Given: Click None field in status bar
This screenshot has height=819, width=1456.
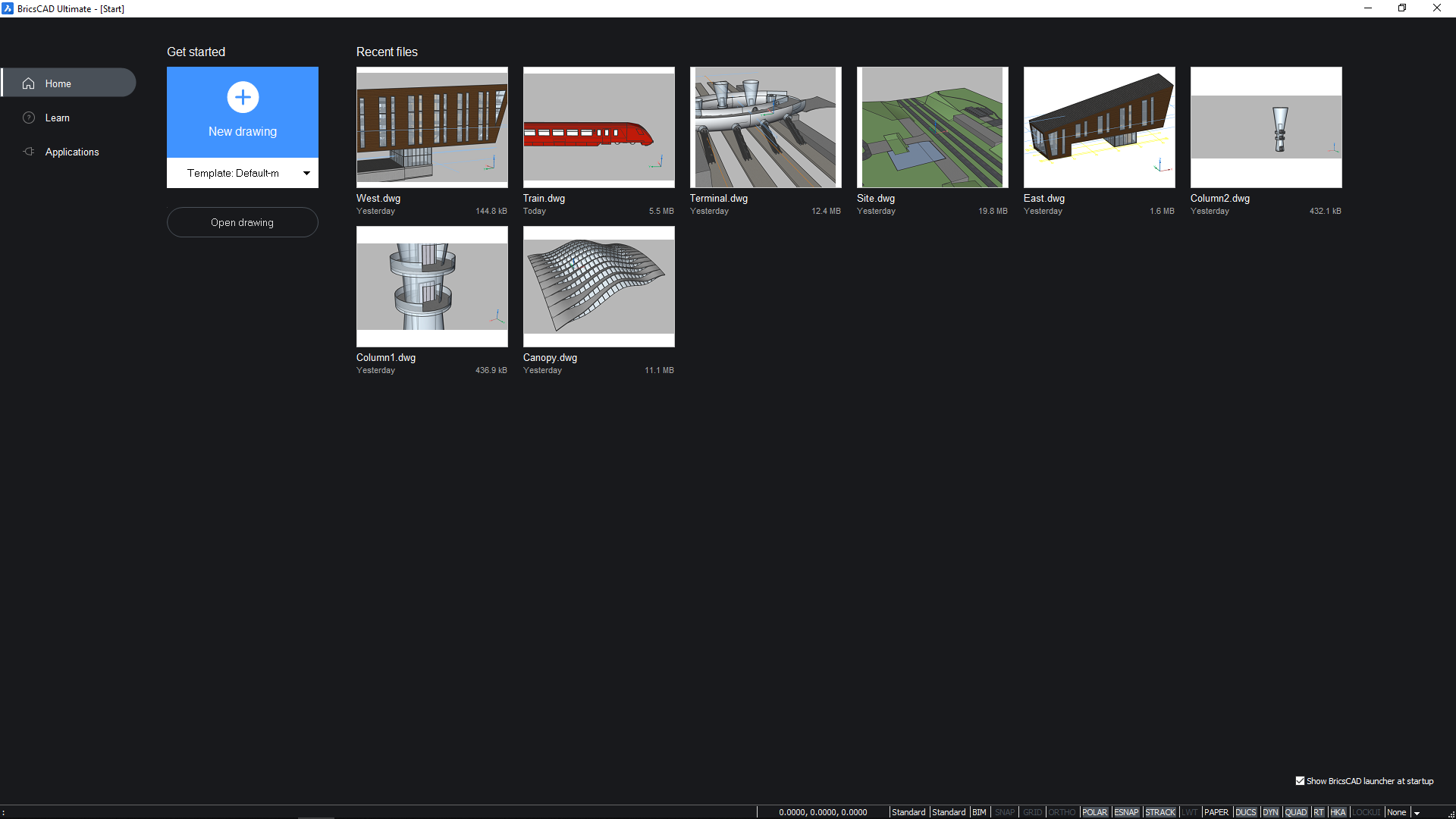Looking at the screenshot, I should (1396, 812).
